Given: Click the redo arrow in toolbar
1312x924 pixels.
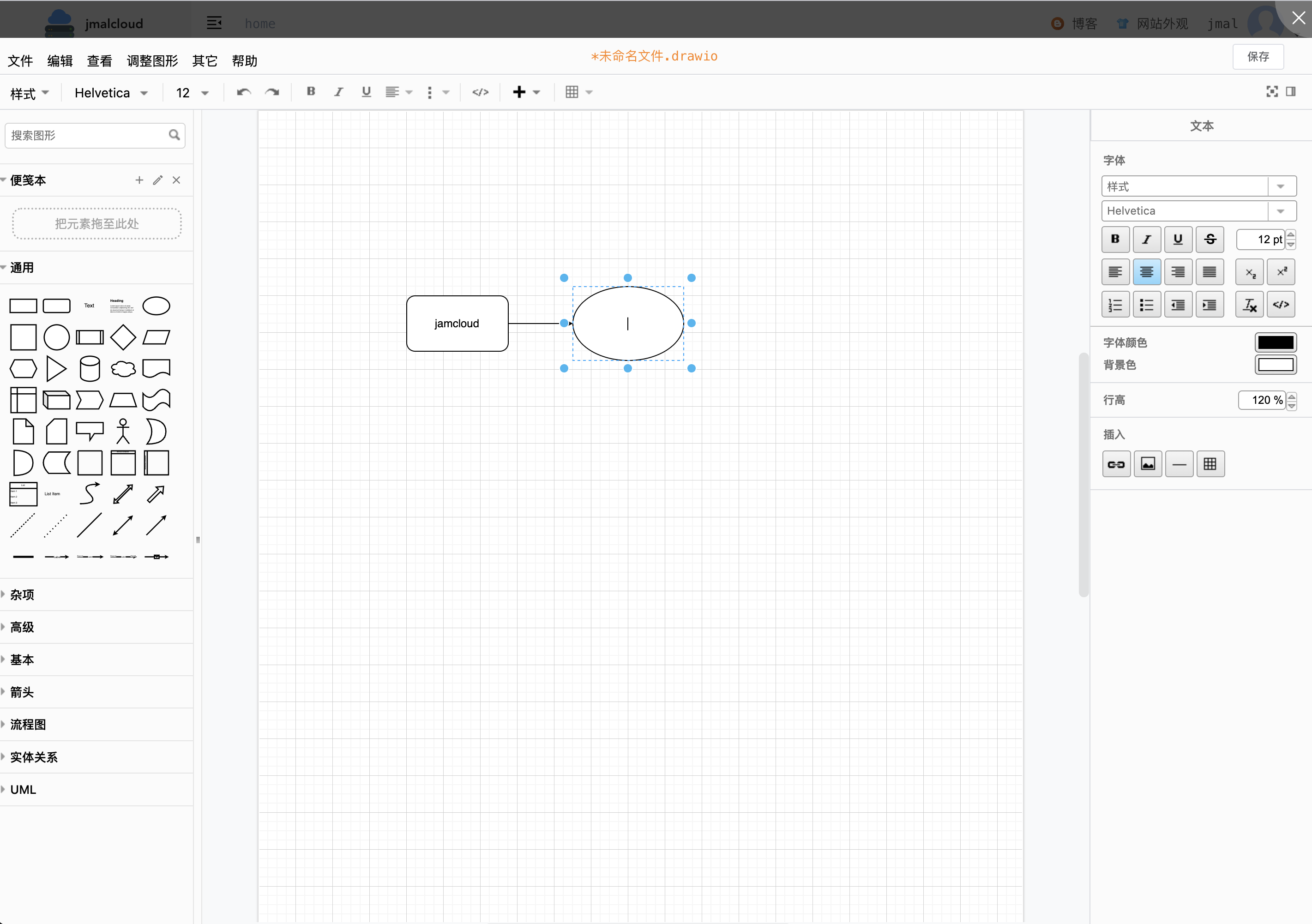Looking at the screenshot, I should [272, 93].
